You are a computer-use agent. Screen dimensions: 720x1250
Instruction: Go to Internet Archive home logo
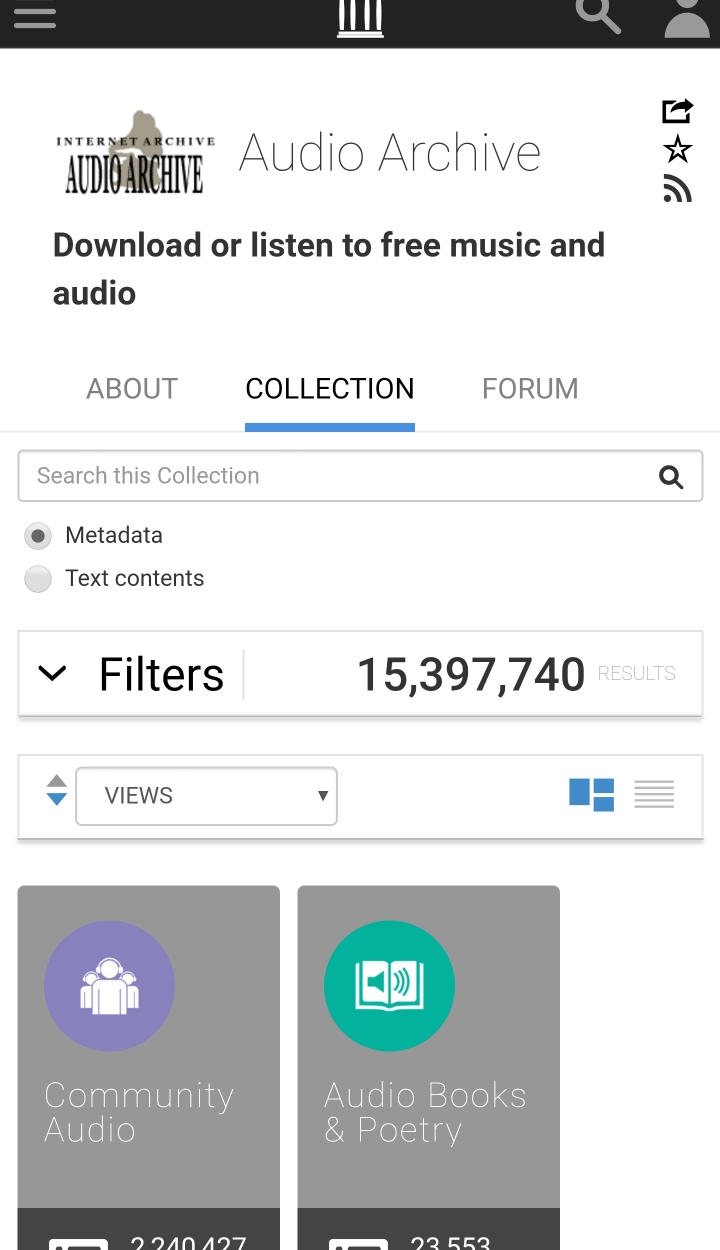360,18
